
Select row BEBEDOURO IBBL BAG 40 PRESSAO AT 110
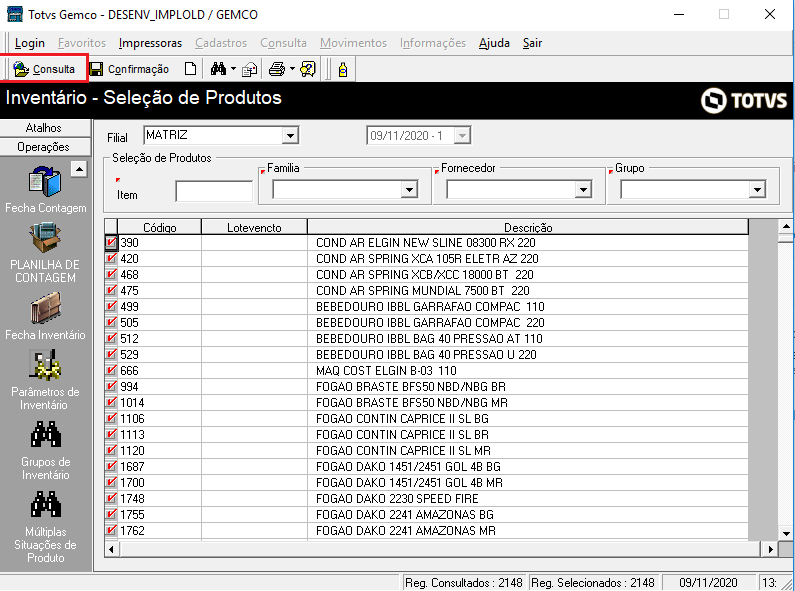pos(426,339)
